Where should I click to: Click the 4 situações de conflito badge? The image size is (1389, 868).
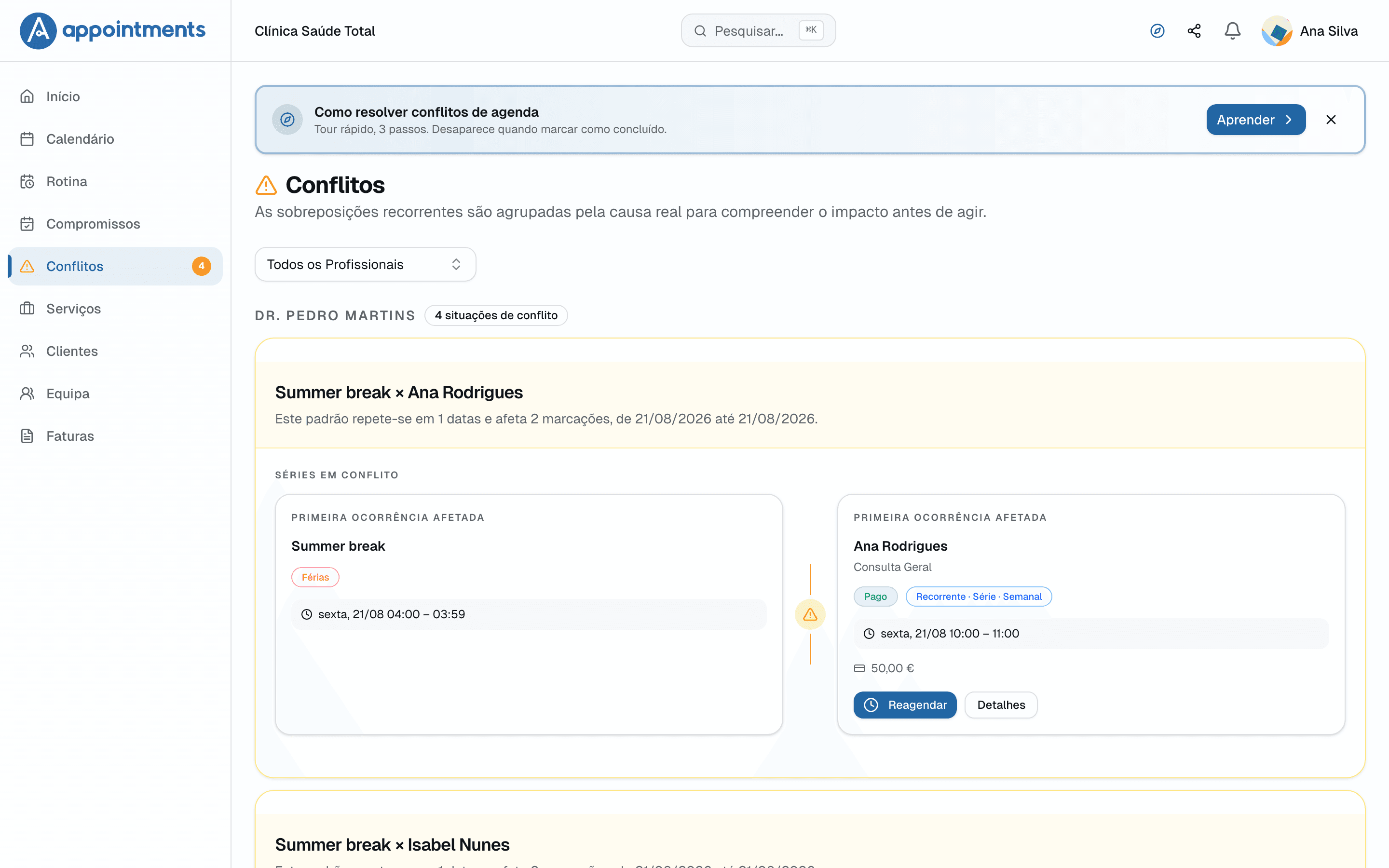pyautogui.click(x=496, y=315)
